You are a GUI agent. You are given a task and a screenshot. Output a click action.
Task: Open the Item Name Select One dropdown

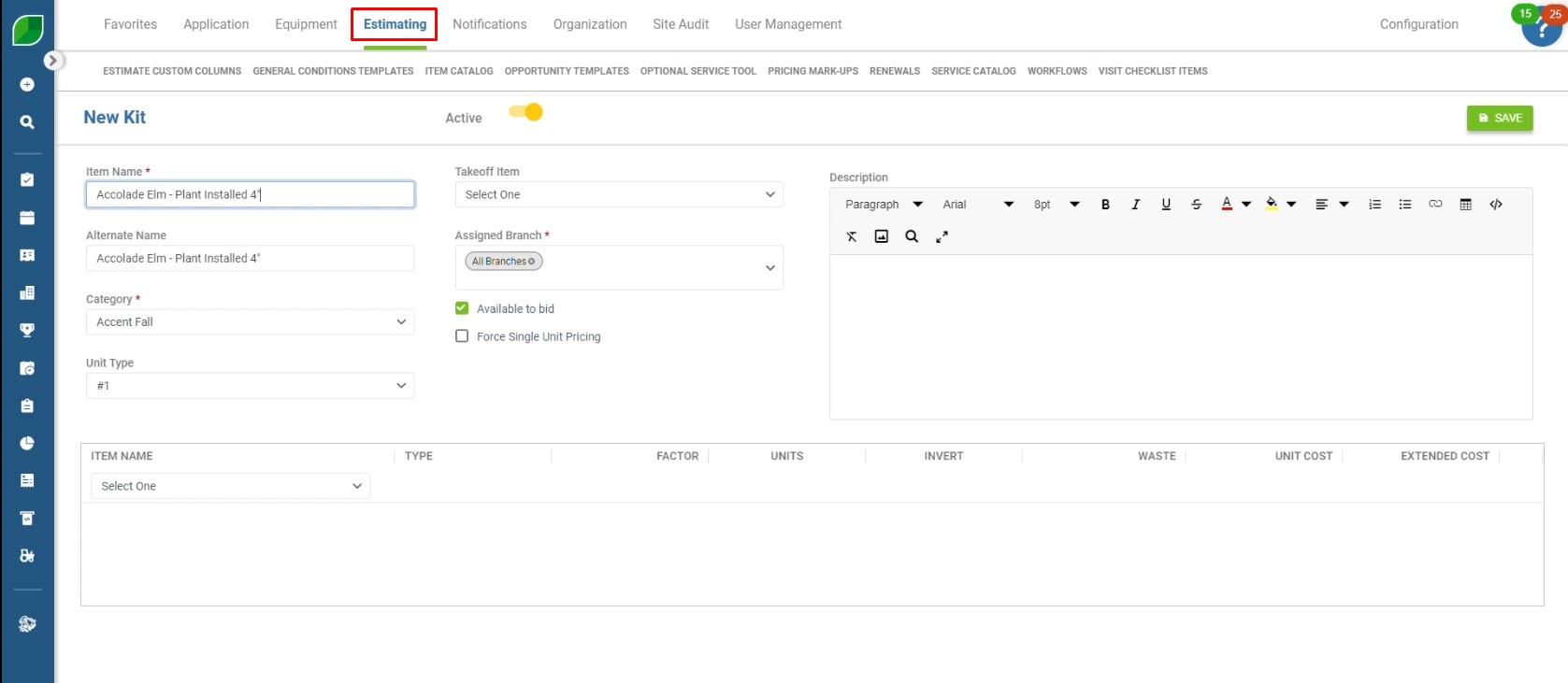coord(230,486)
